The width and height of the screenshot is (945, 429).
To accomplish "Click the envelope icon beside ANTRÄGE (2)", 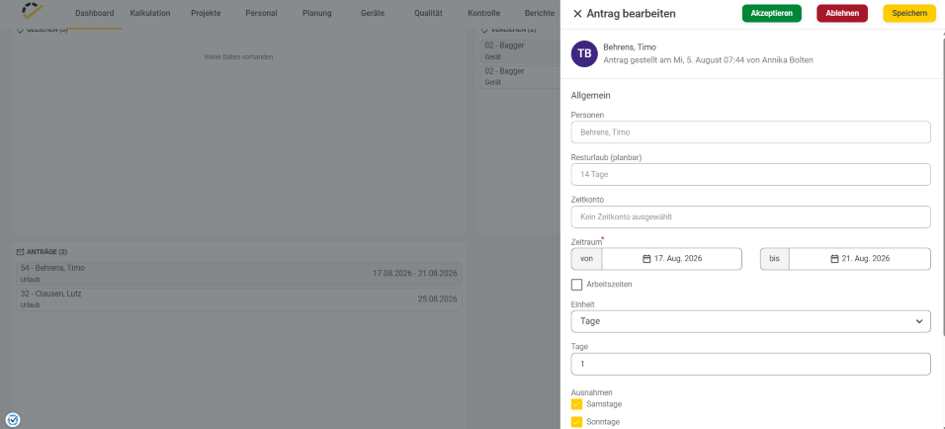I will (x=20, y=252).
